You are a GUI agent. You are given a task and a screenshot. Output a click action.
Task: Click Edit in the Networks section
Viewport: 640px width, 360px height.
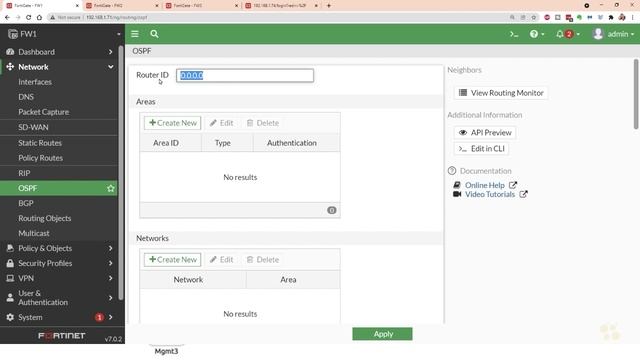221,260
